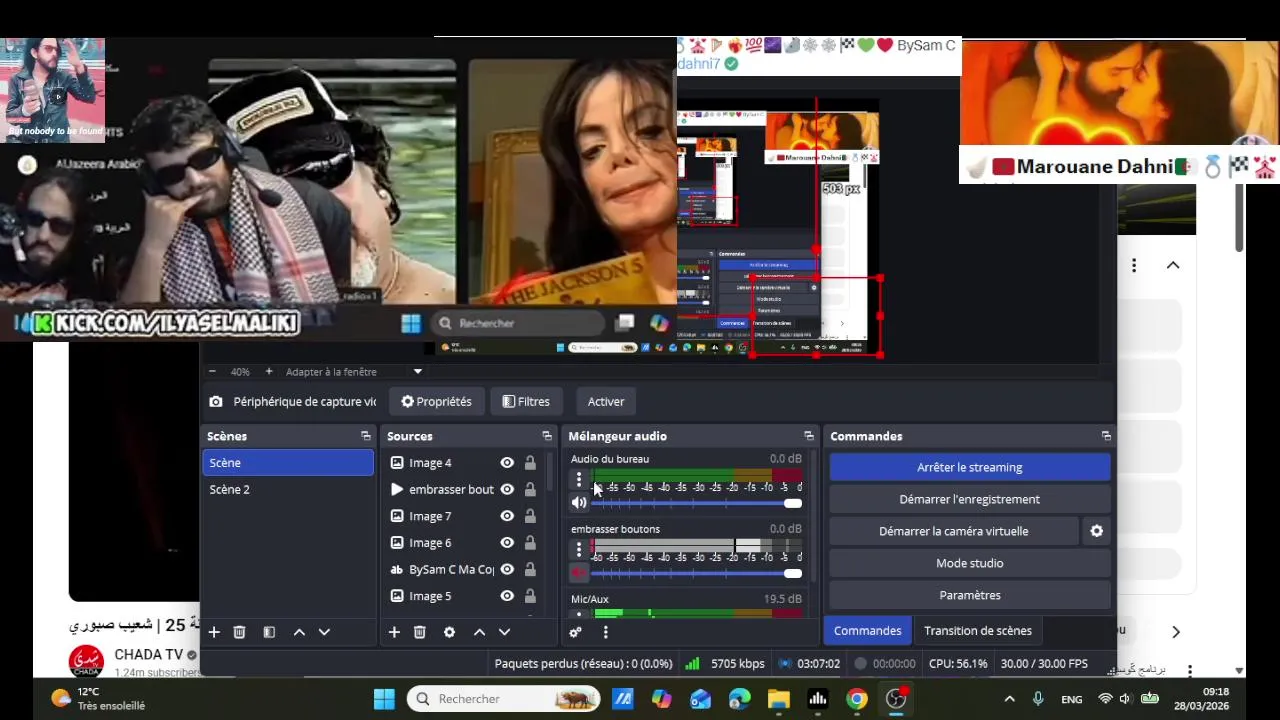Adjust Audio du bureau volume slider
1280x720 pixels.
point(697,503)
